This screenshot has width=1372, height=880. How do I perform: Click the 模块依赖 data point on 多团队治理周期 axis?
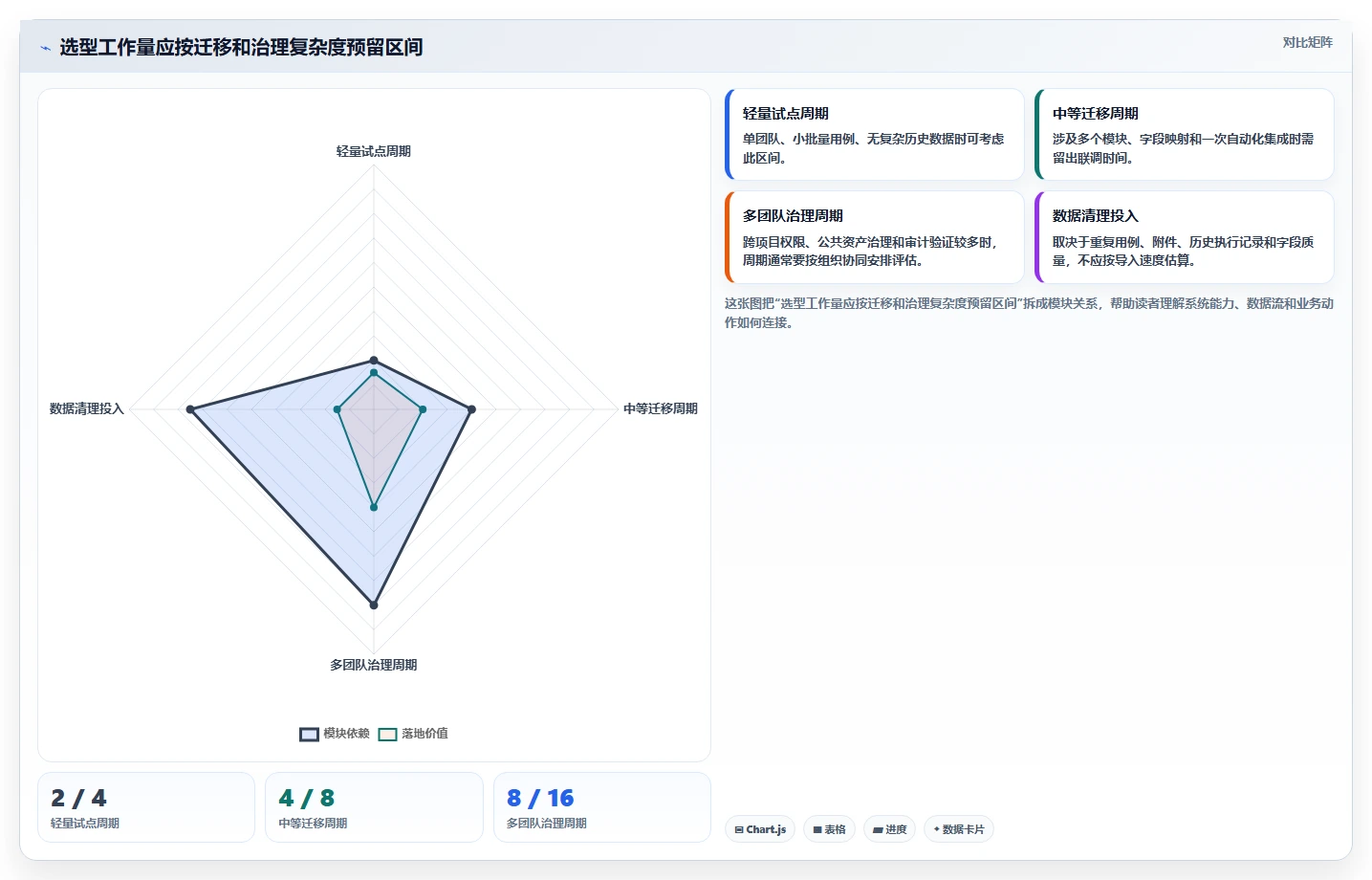[374, 605]
